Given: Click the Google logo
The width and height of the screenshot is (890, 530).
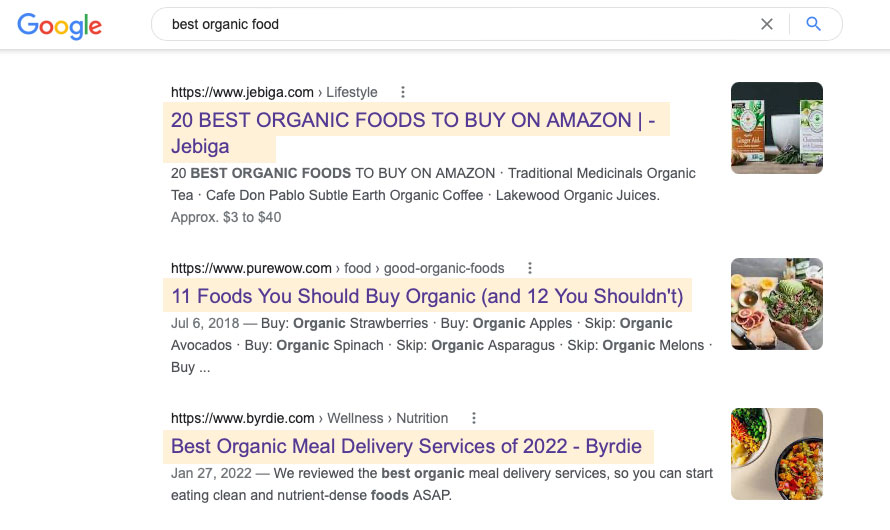Looking at the screenshot, I should click(x=60, y=25).
